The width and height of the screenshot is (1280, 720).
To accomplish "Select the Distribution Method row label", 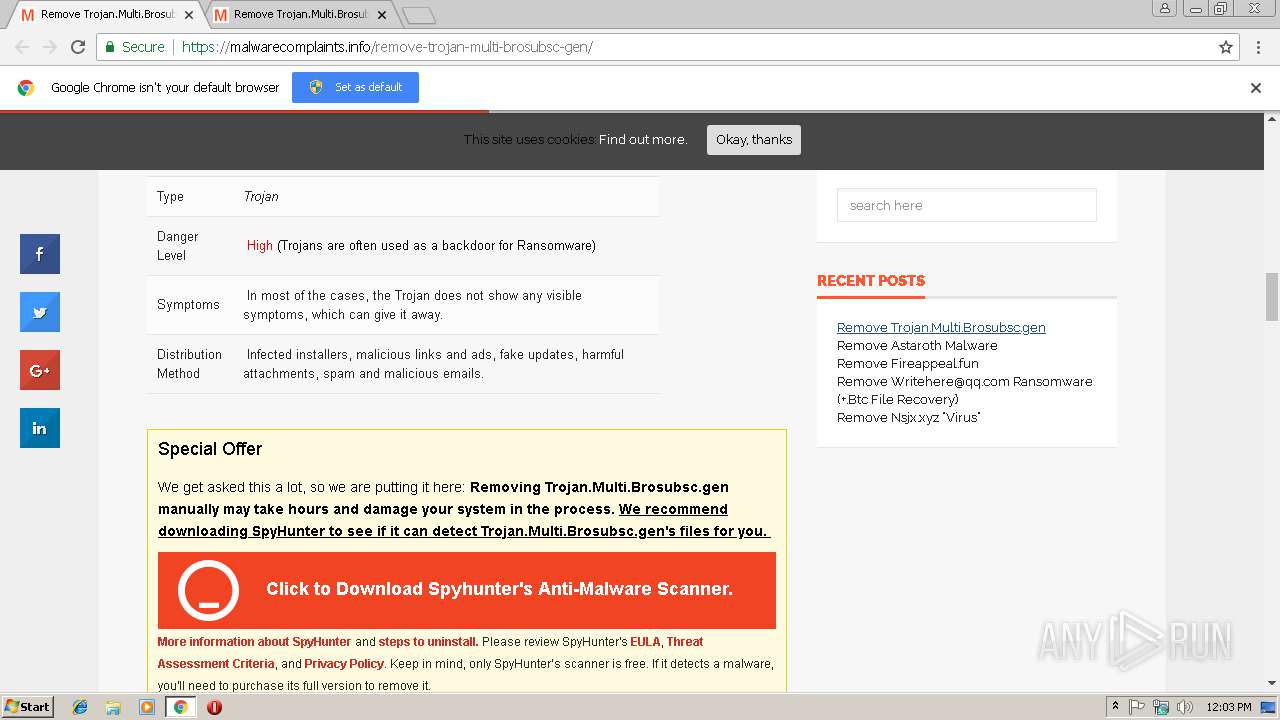I will point(189,364).
